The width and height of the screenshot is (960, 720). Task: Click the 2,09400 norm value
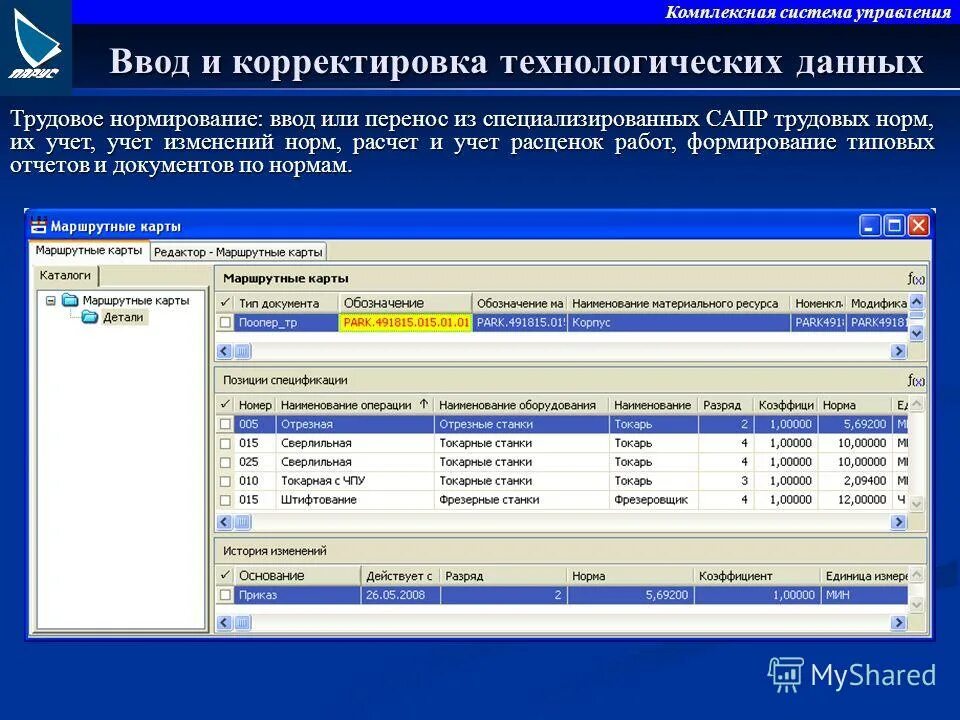point(855,481)
